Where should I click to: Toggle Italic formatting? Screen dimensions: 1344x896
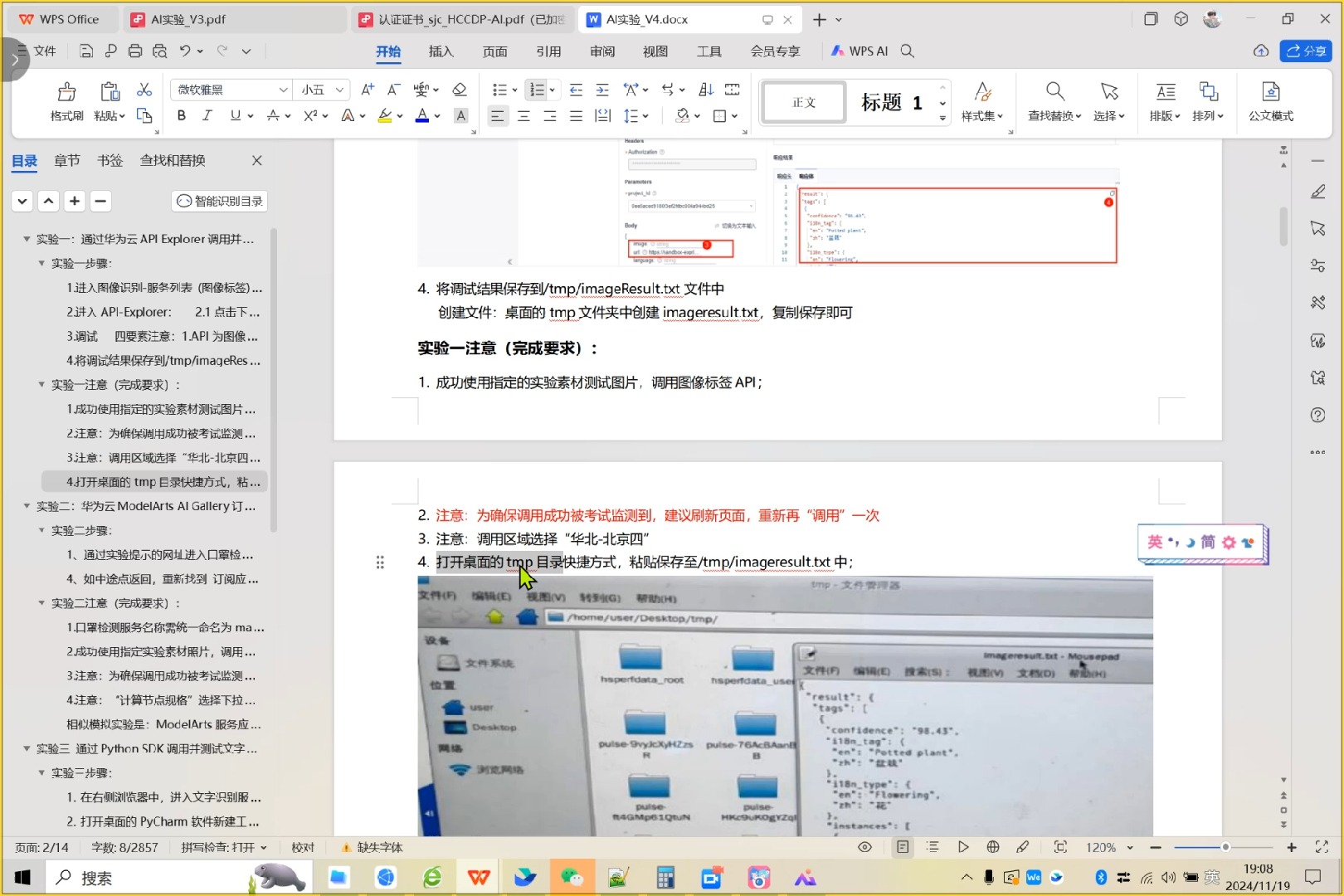pyautogui.click(x=207, y=115)
